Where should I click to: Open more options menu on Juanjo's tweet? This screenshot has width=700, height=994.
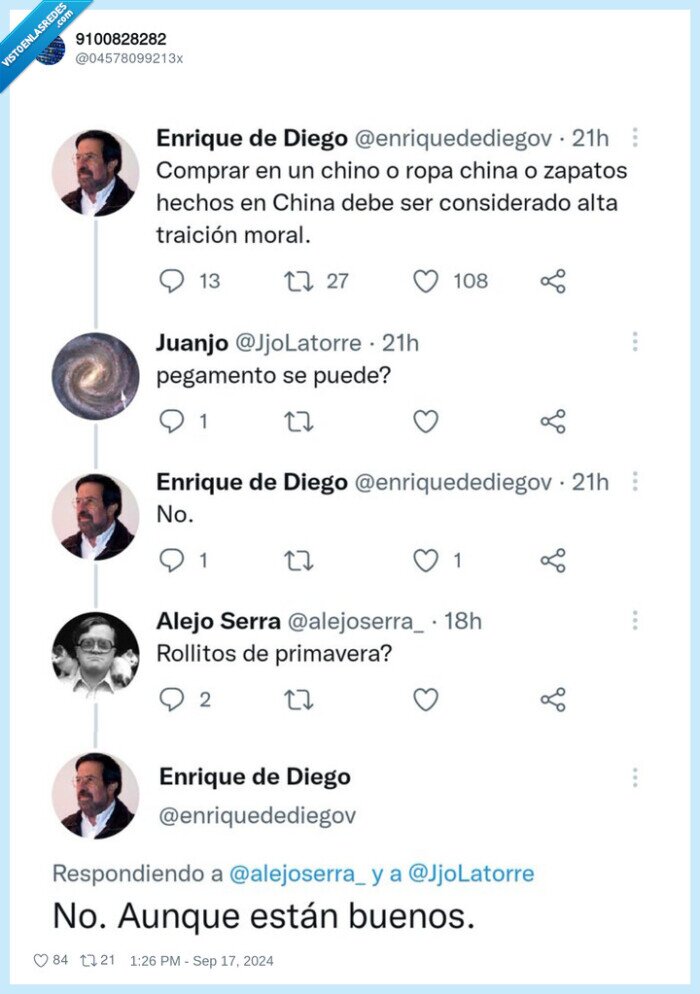point(635,342)
